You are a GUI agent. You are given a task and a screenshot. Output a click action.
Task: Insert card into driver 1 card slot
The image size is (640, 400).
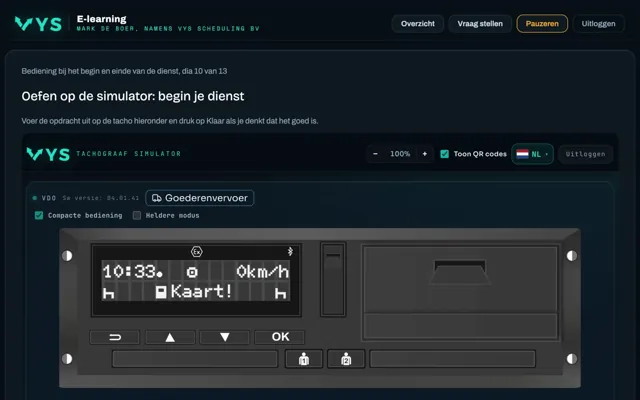tap(195, 359)
